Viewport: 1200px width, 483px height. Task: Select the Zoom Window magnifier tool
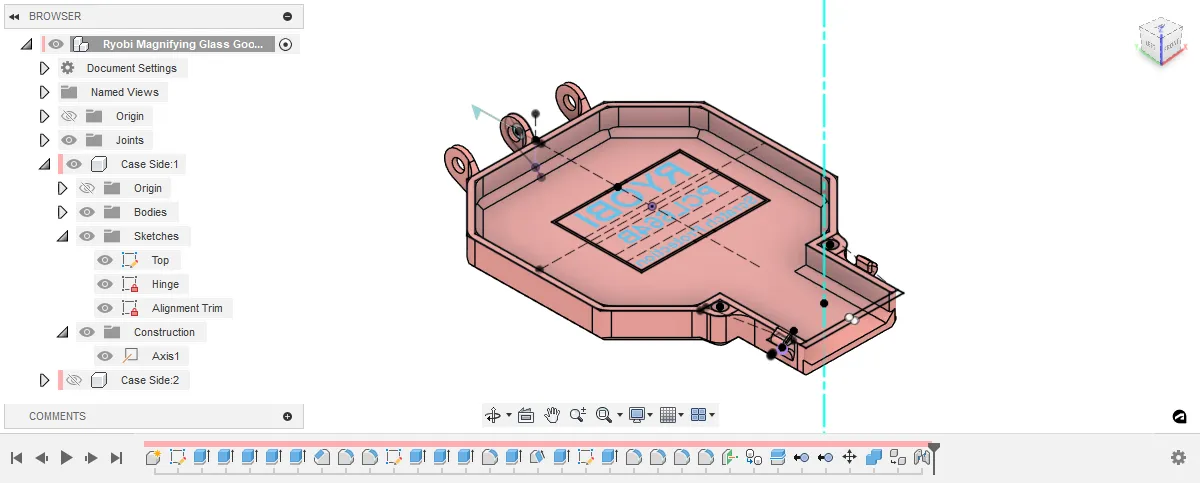pos(602,415)
